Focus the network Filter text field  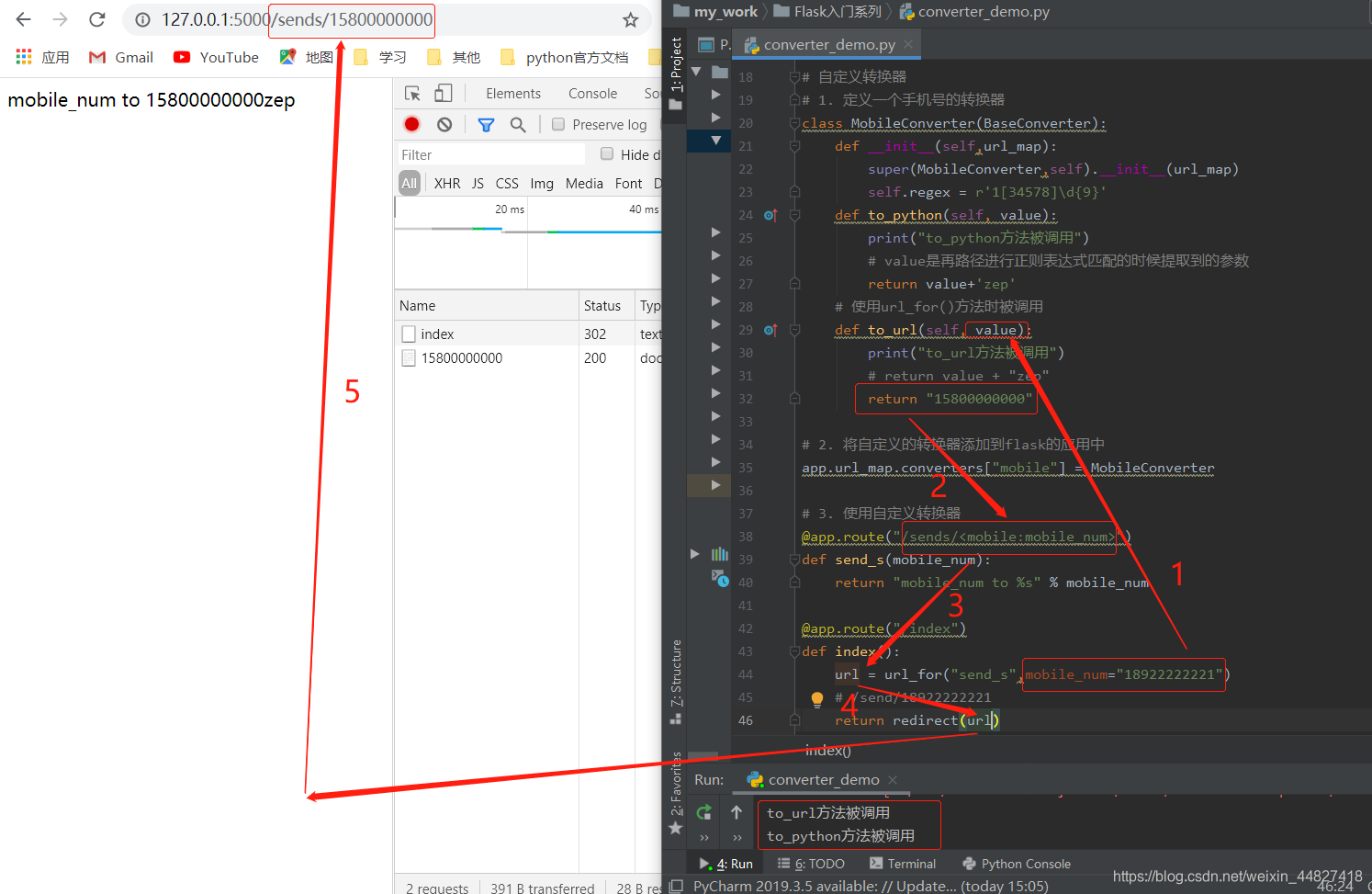[x=490, y=154]
